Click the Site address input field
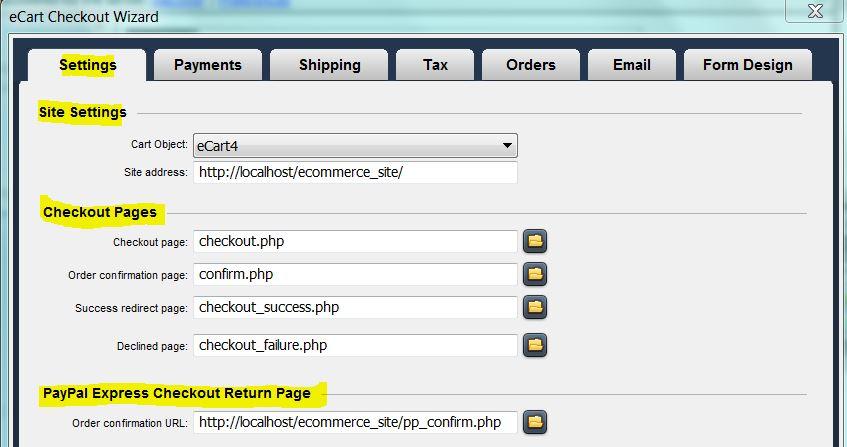847x447 pixels. pyautogui.click(x=355, y=172)
